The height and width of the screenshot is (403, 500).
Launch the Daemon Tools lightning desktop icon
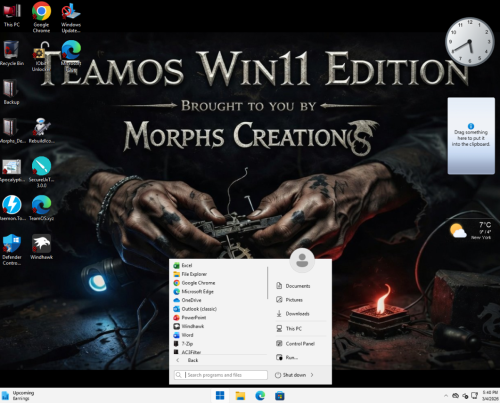[x=12, y=208]
